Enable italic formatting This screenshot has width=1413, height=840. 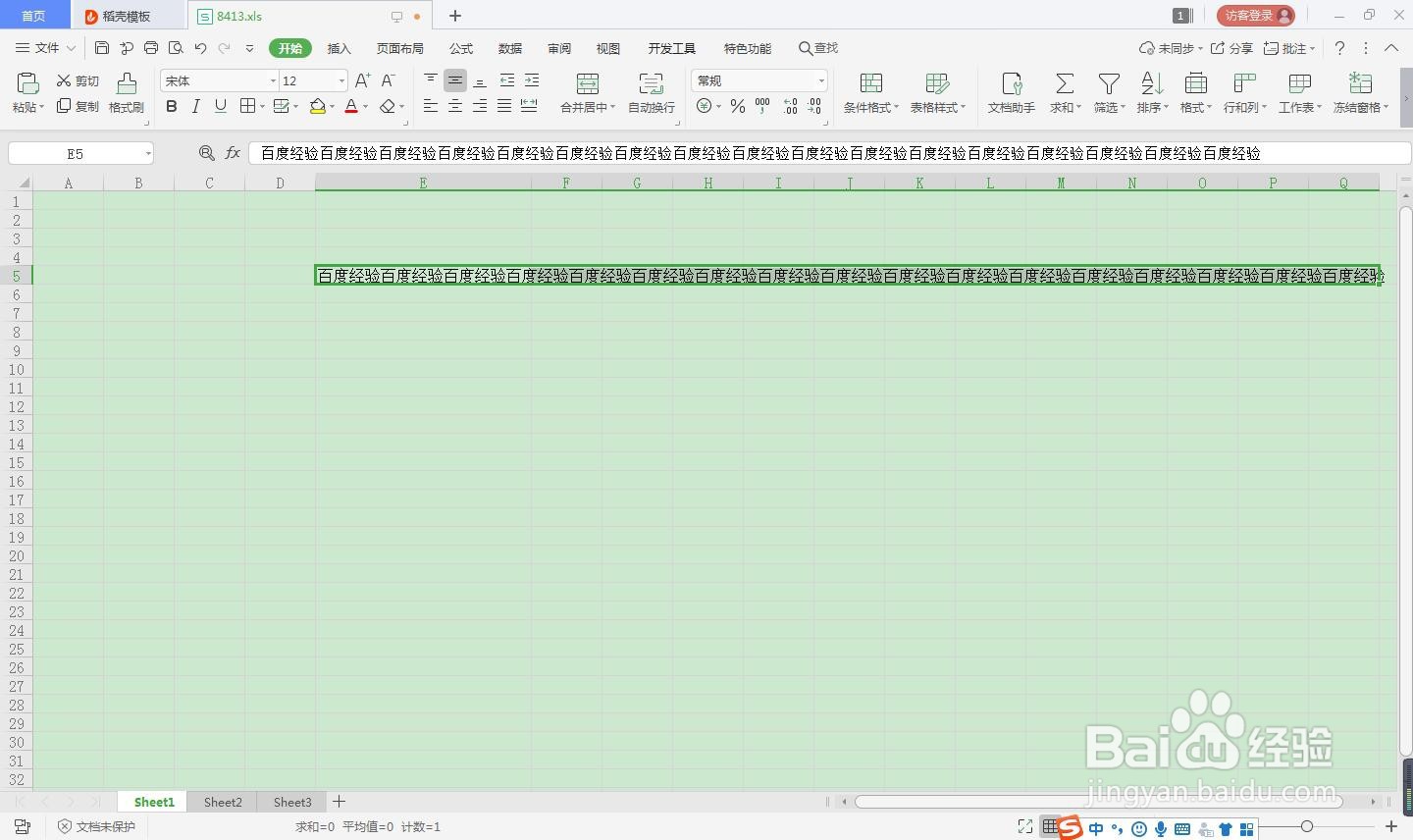[x=195, y=107]
